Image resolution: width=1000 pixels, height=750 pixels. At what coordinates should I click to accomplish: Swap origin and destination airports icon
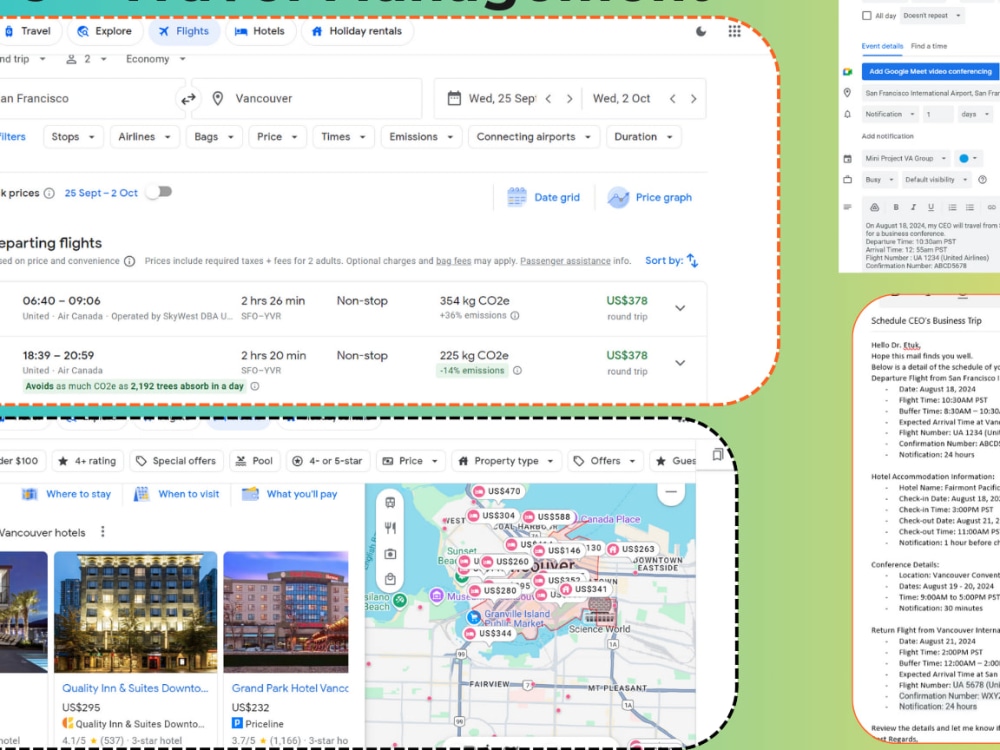click(188, 99)
